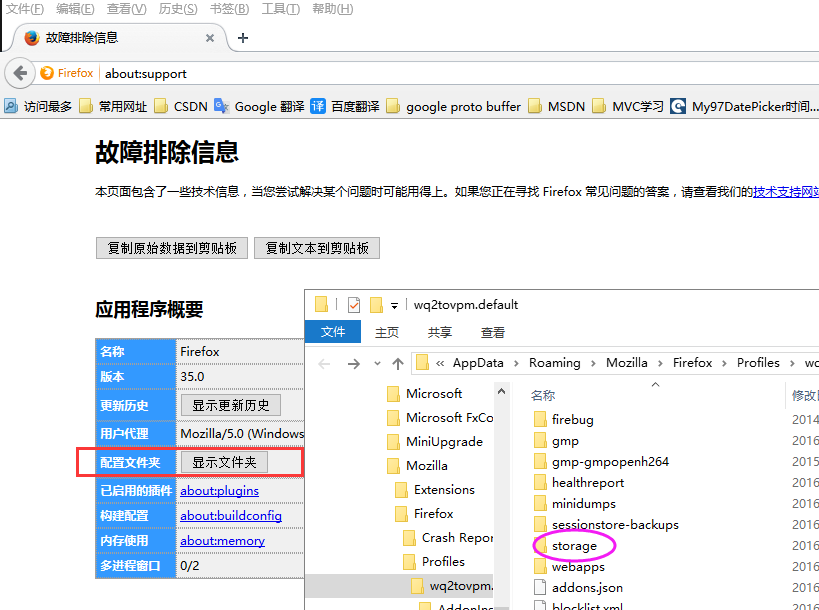Expand breadcrumb arrow after Mozilla
Screen dimensions: 819x610
[x=660, y=363]
